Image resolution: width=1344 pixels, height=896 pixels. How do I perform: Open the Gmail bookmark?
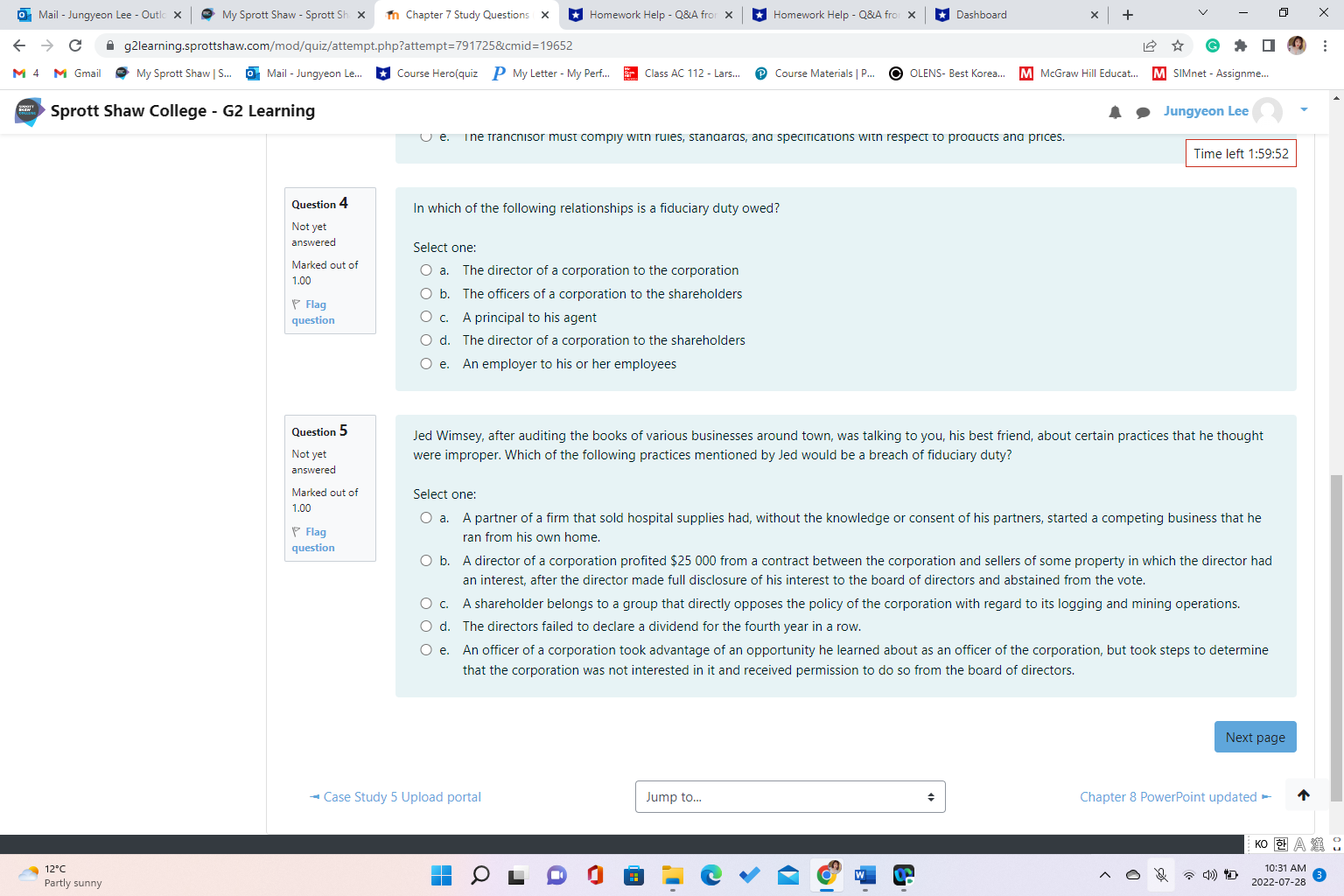pos(78,73)
